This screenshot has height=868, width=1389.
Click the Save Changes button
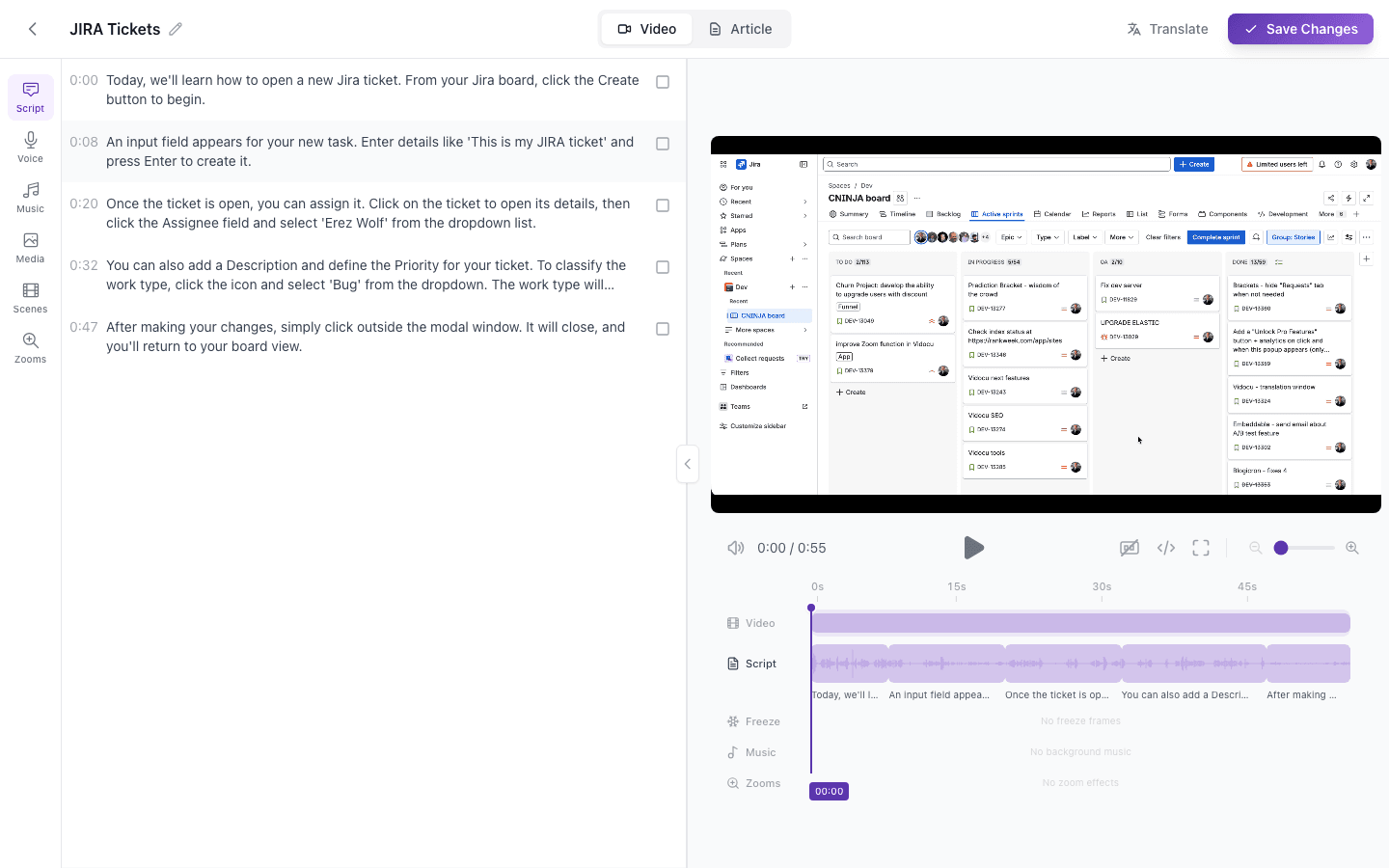pos(1300,29)
